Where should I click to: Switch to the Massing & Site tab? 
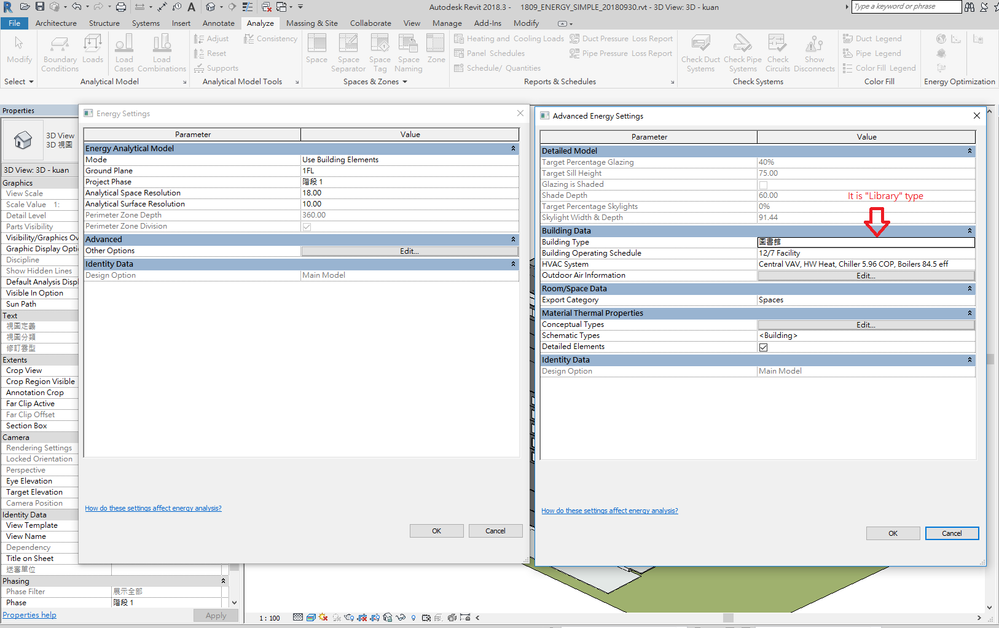[312, 23]
